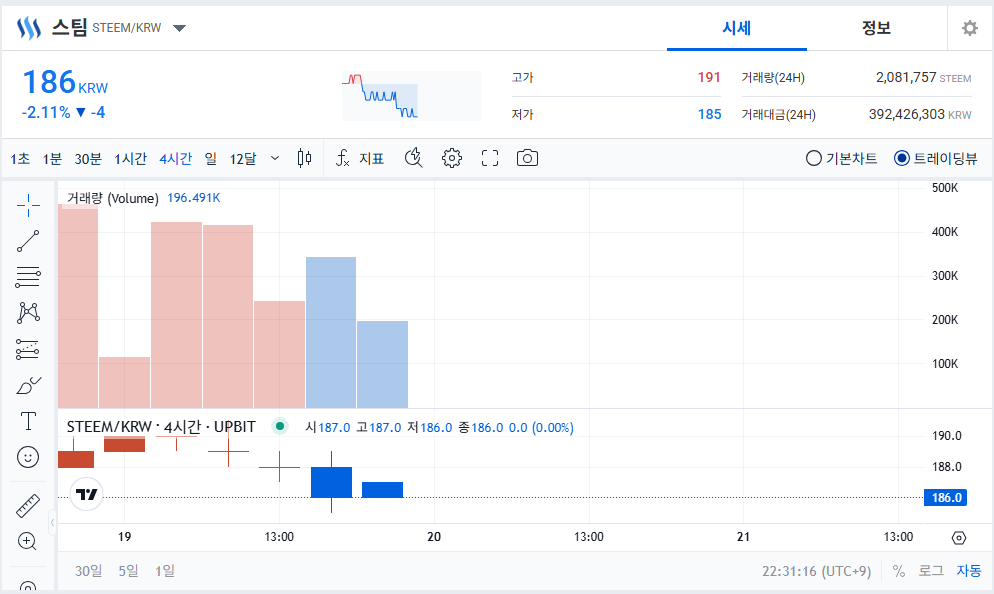Select the 12달 interval

(243, 158)
